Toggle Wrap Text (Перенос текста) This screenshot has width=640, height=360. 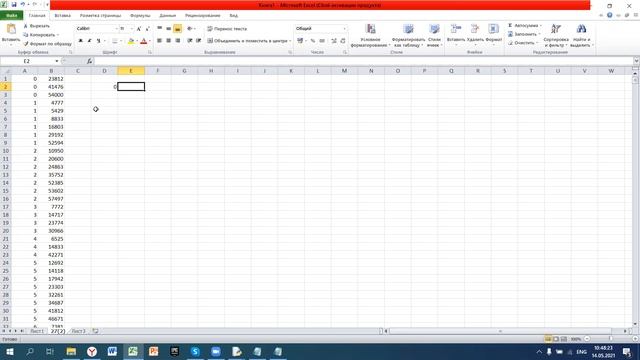(x=227, y=29)
